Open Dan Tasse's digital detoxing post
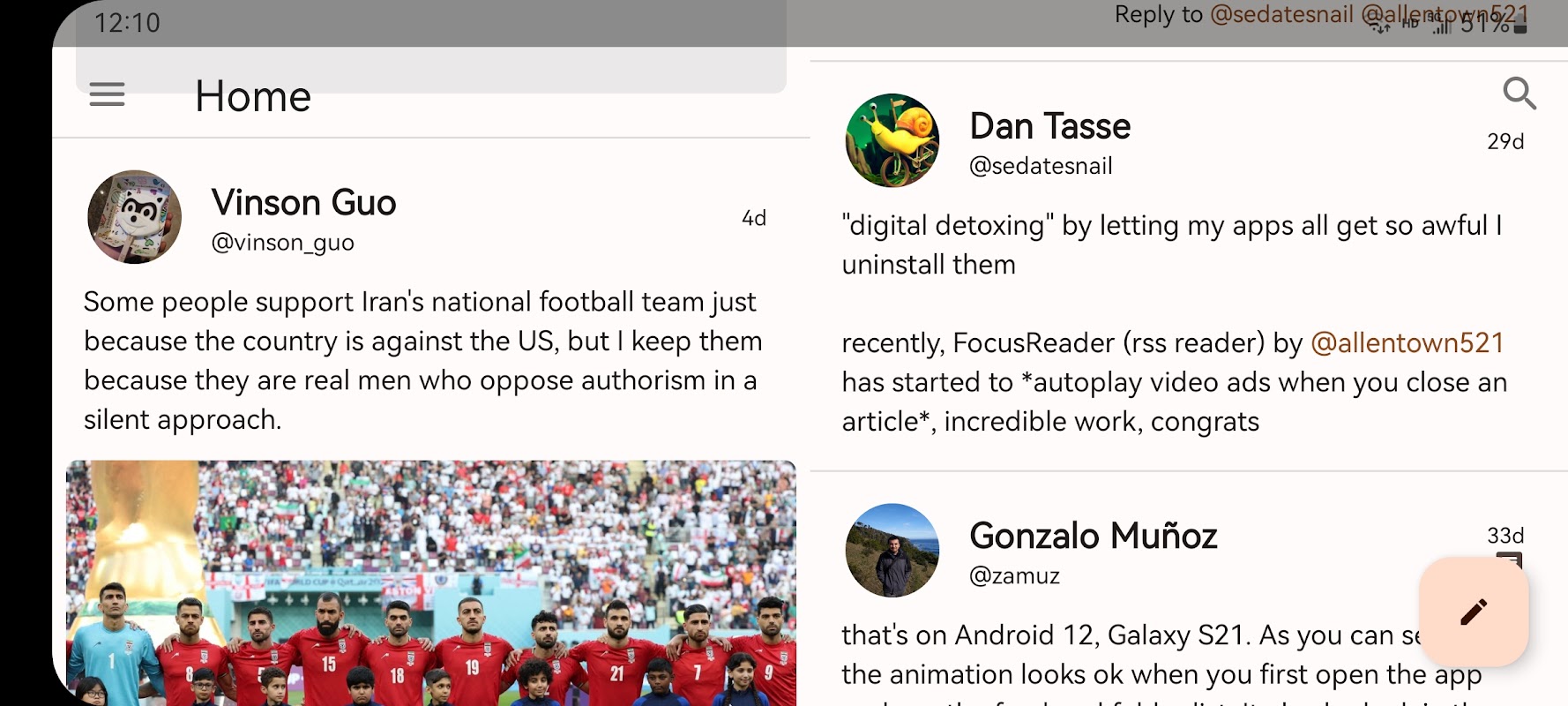 pos(1174,323)
